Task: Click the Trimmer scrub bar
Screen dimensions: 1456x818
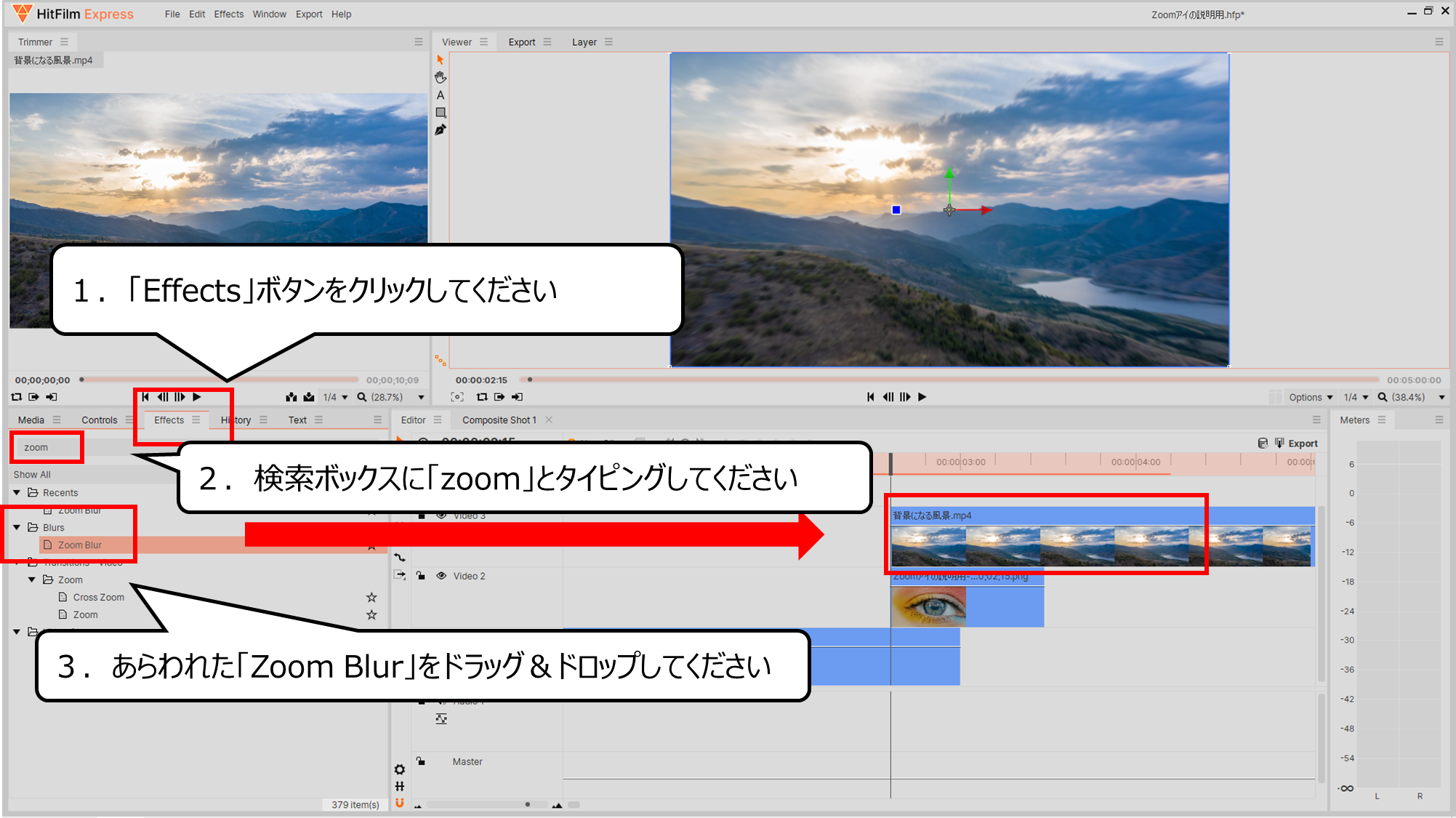Action: point(220,380)
